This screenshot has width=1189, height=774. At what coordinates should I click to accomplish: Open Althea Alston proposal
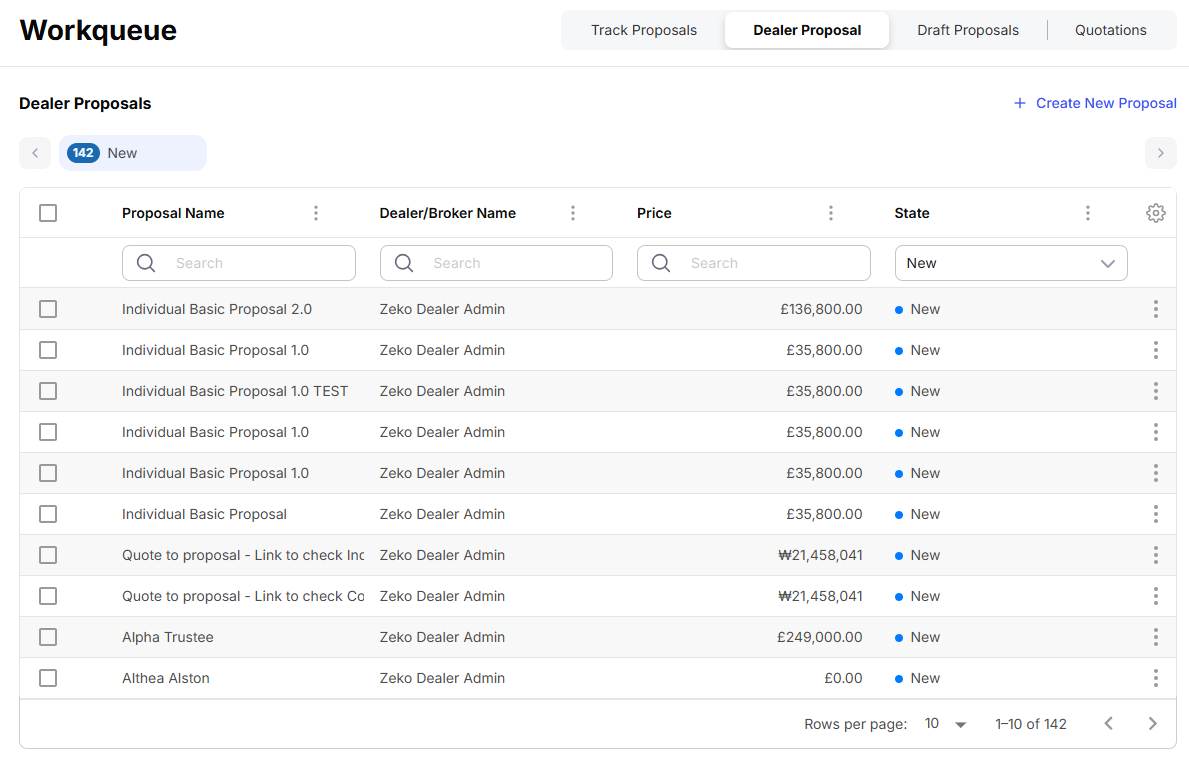[x=165, y=678]
